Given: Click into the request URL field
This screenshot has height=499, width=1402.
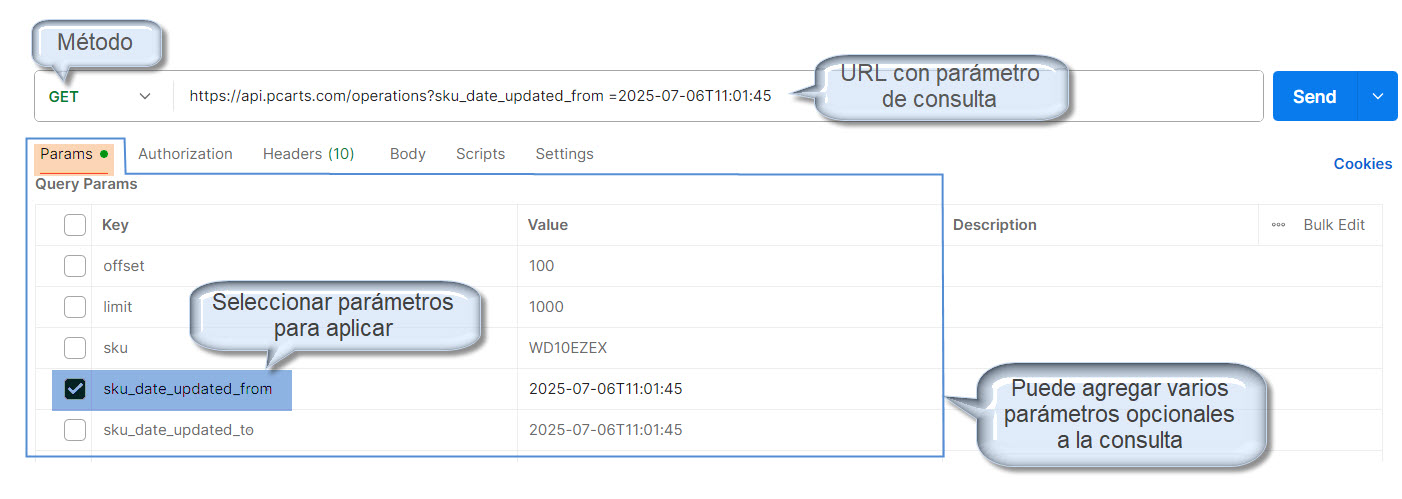Looking at the screenshot, I should [480, 96].
